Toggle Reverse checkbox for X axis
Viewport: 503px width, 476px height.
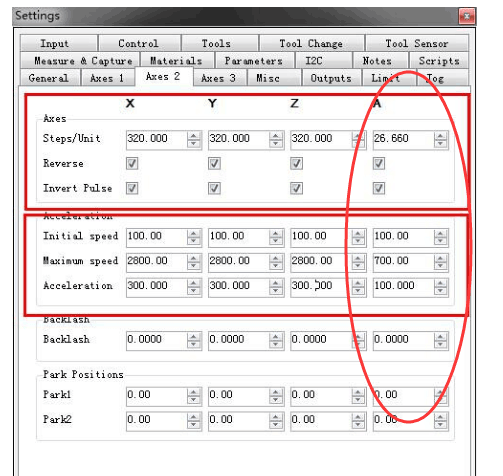tap(132, 163)
